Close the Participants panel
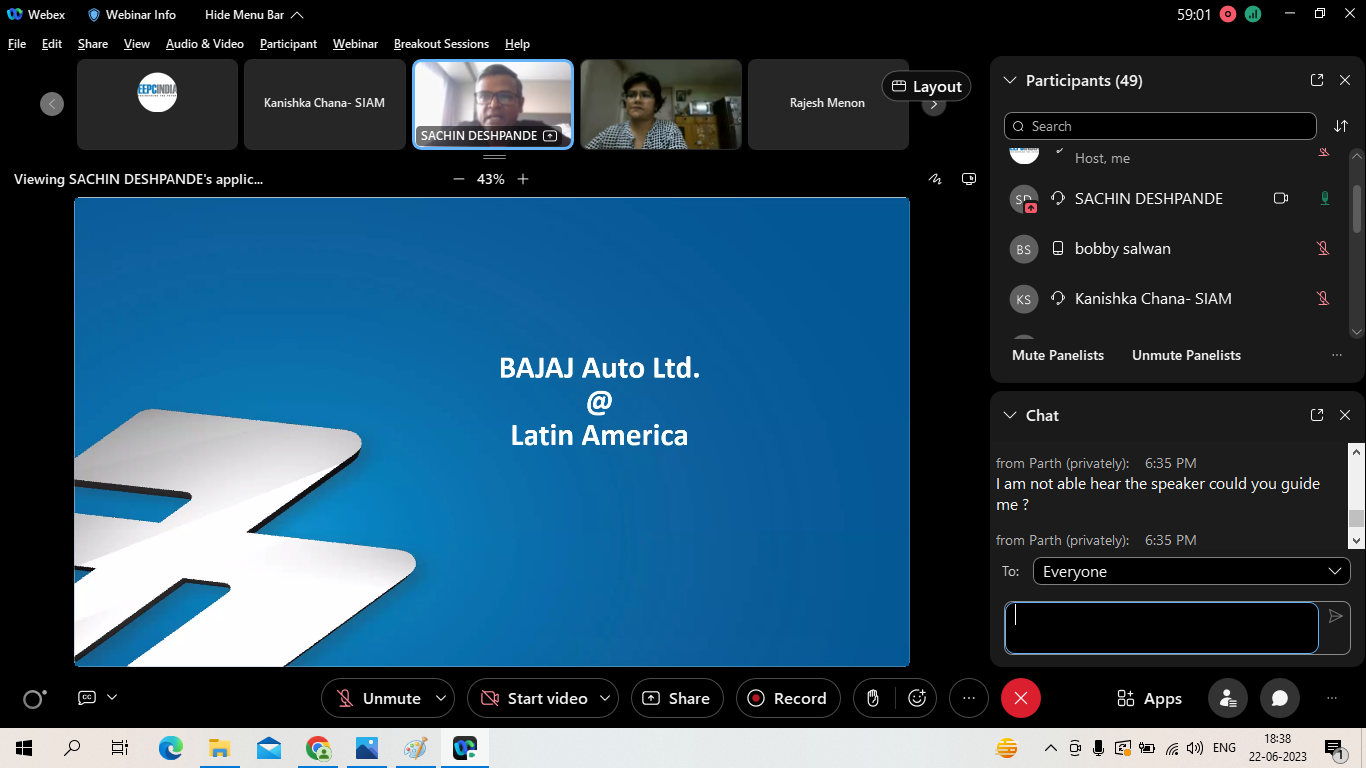Viewport: 1366px width, 768px height. (x=1345, y=80)
